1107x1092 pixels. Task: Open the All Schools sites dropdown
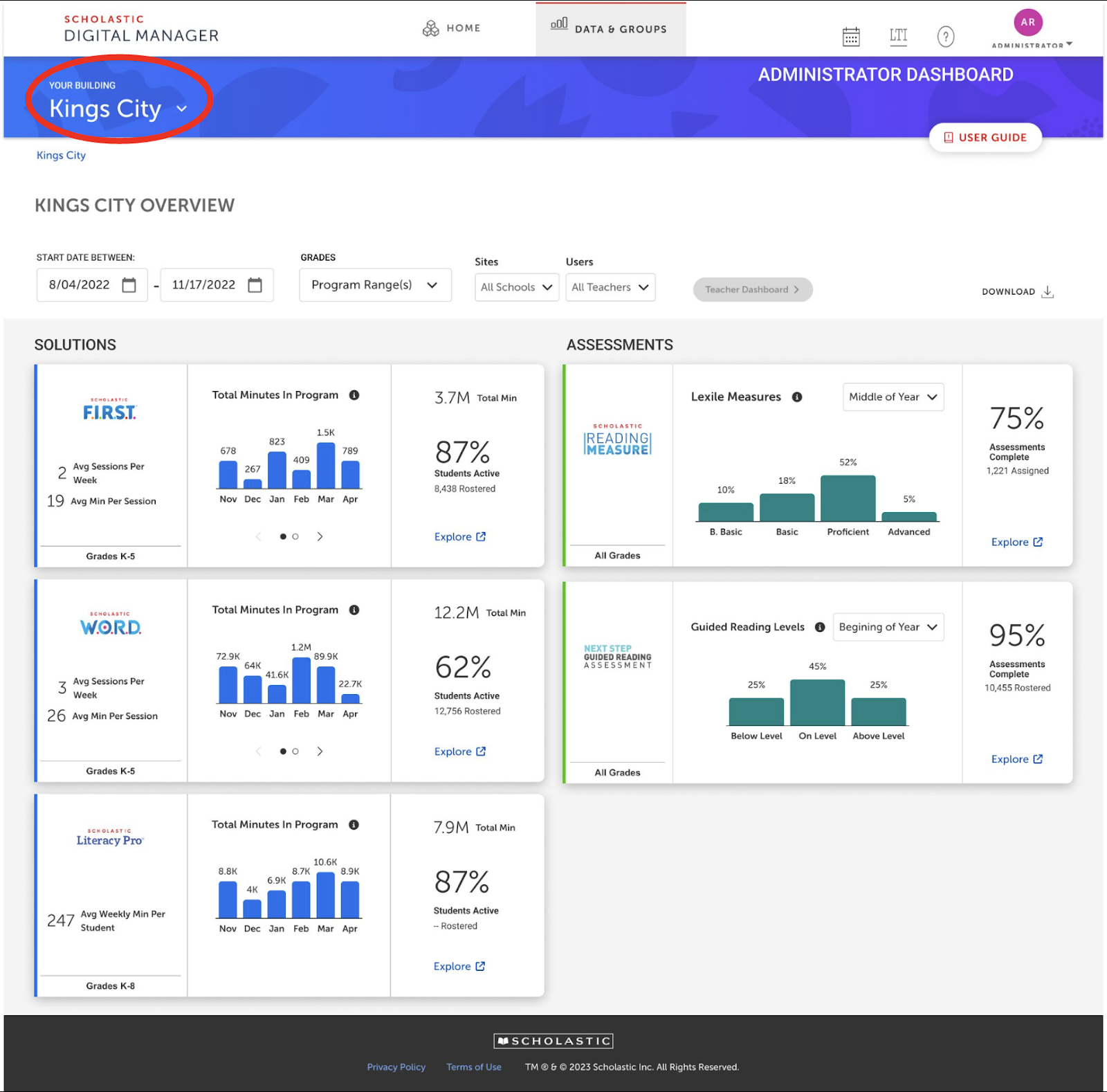pyautogui.click(x=516, y=287)
